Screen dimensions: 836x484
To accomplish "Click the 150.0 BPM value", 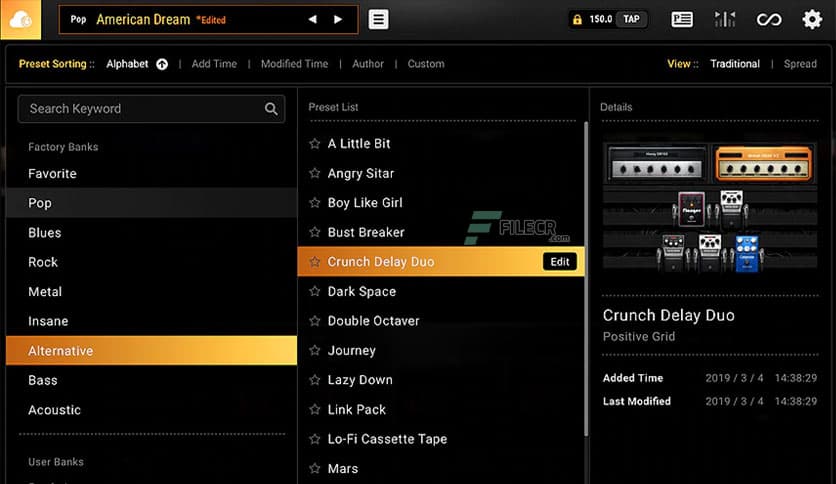I will point(600,19).
